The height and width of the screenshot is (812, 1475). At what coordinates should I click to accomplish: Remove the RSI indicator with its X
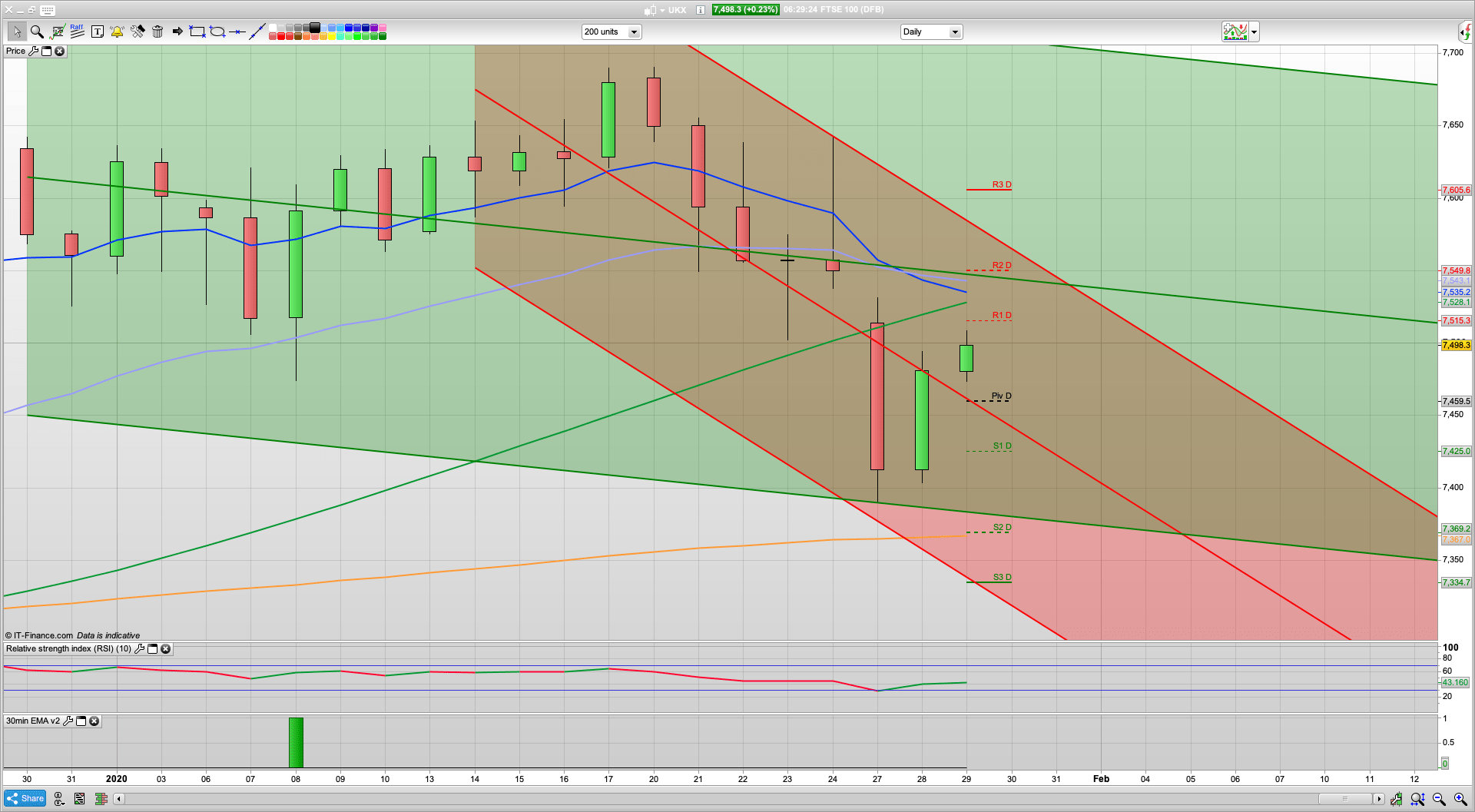coord(165,648)
